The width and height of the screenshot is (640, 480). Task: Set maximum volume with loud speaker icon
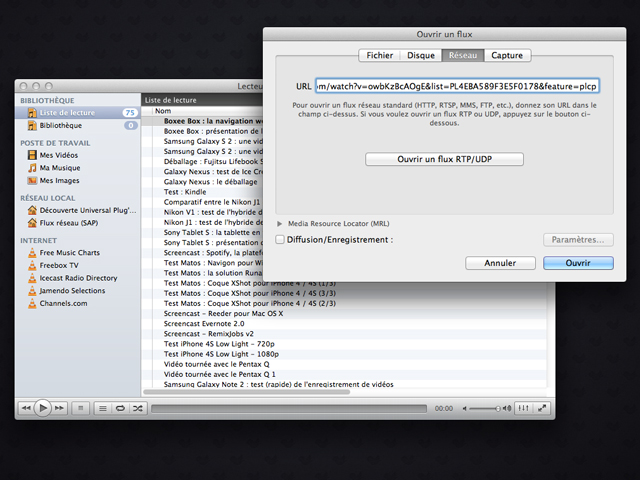pos(507,408)
